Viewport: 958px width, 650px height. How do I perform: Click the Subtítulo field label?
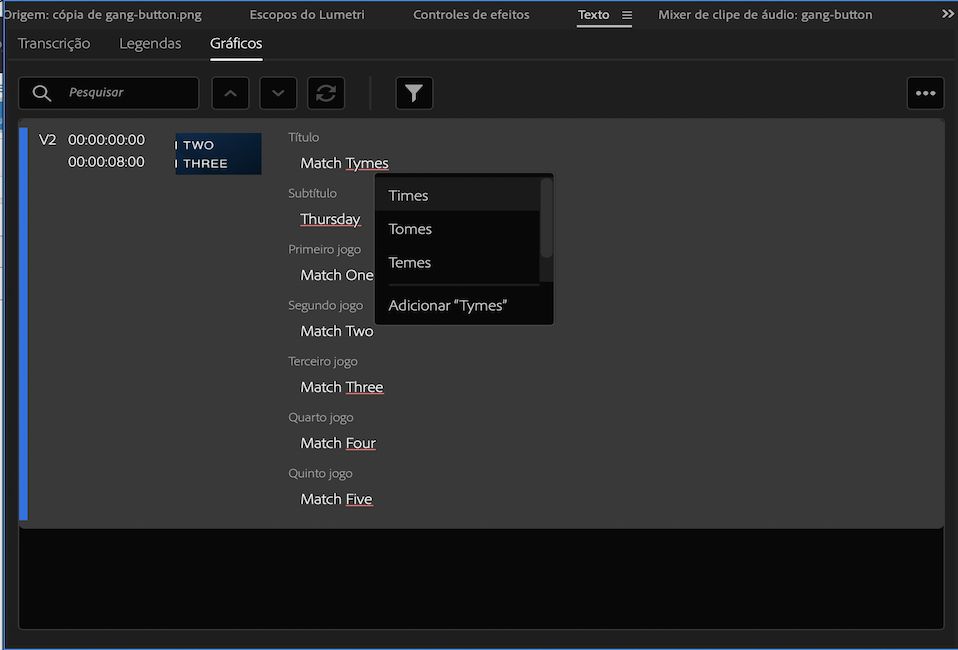(x=312, y=193)
